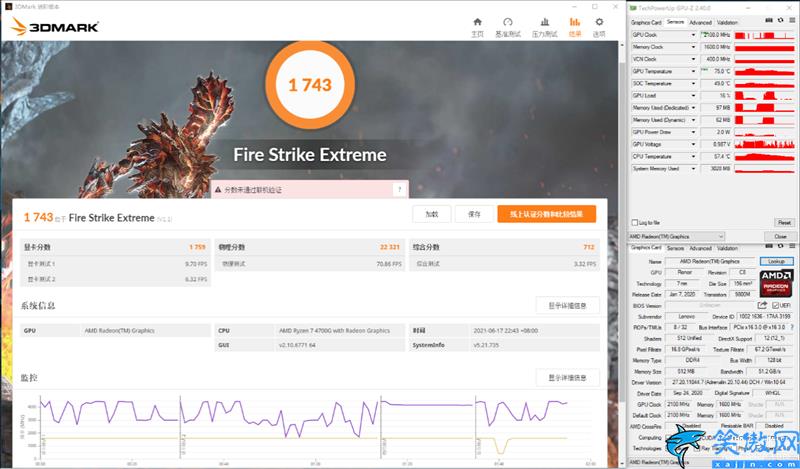This screenshot has height=469, width=800.
Task: Open the Benchmarks section in 3DMark
Action: click(x=508, y=27)
